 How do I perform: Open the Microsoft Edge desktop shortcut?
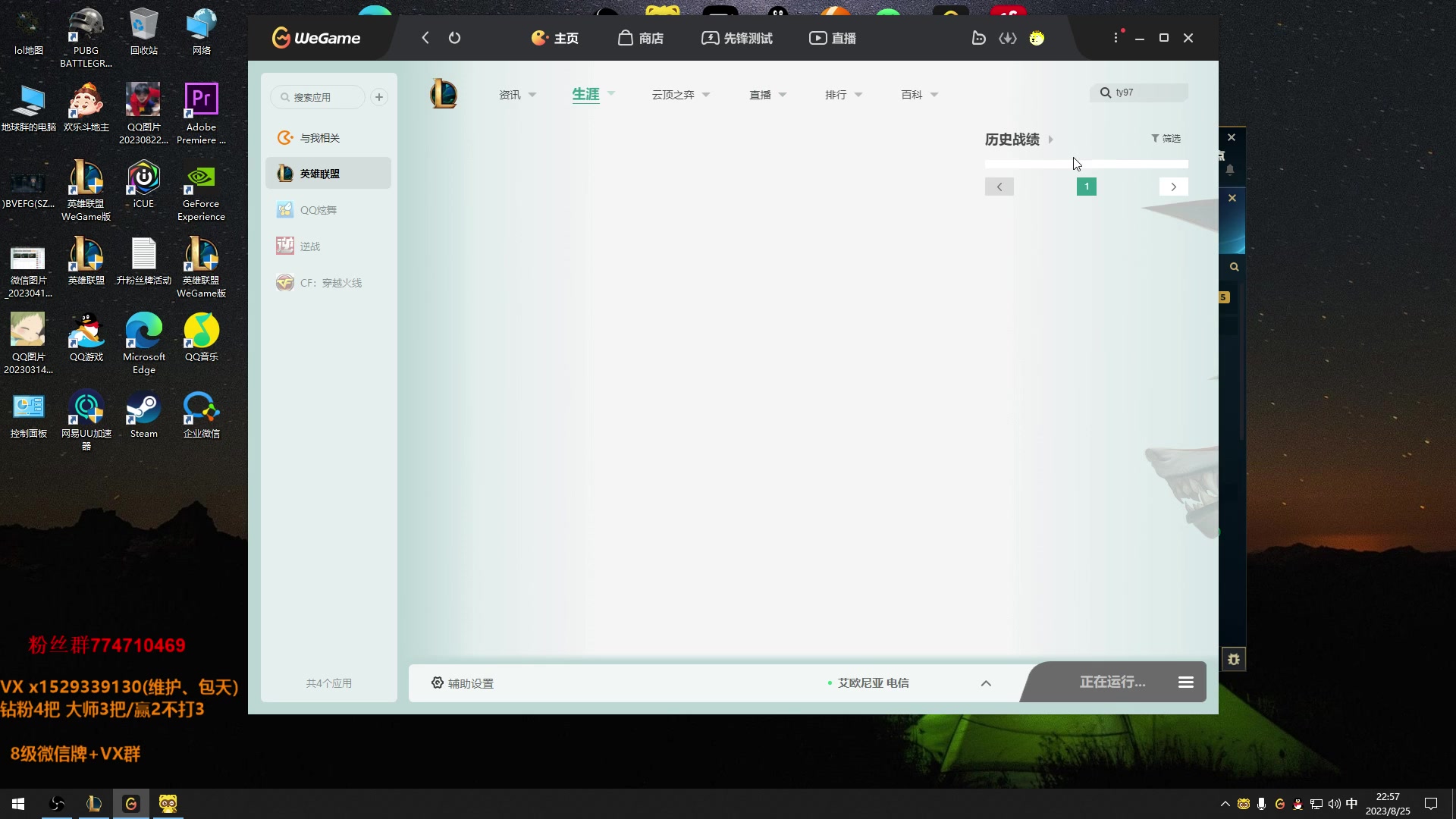(x=143, y=344)
